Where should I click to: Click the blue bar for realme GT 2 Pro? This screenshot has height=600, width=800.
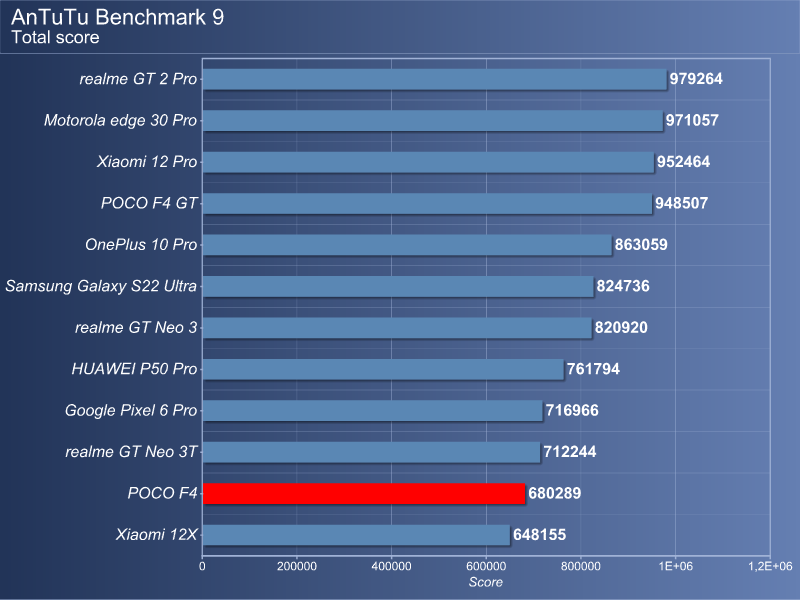point(435,79)
